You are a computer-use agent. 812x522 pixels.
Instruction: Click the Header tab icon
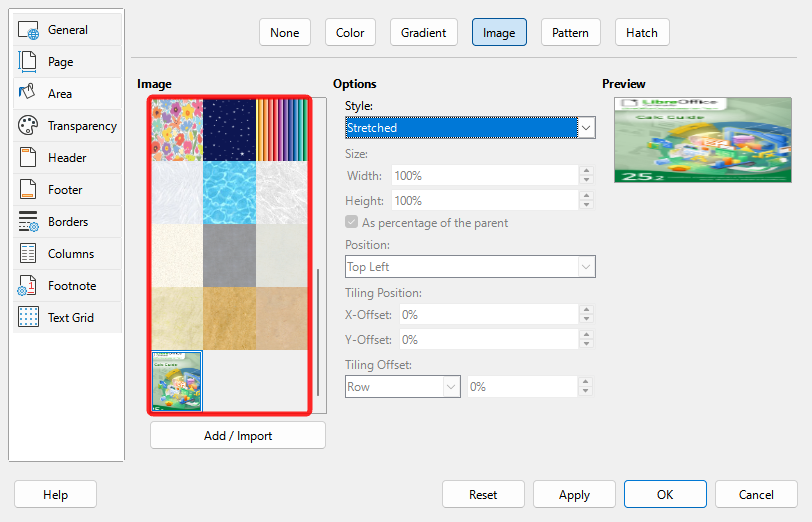coord(28,158)
